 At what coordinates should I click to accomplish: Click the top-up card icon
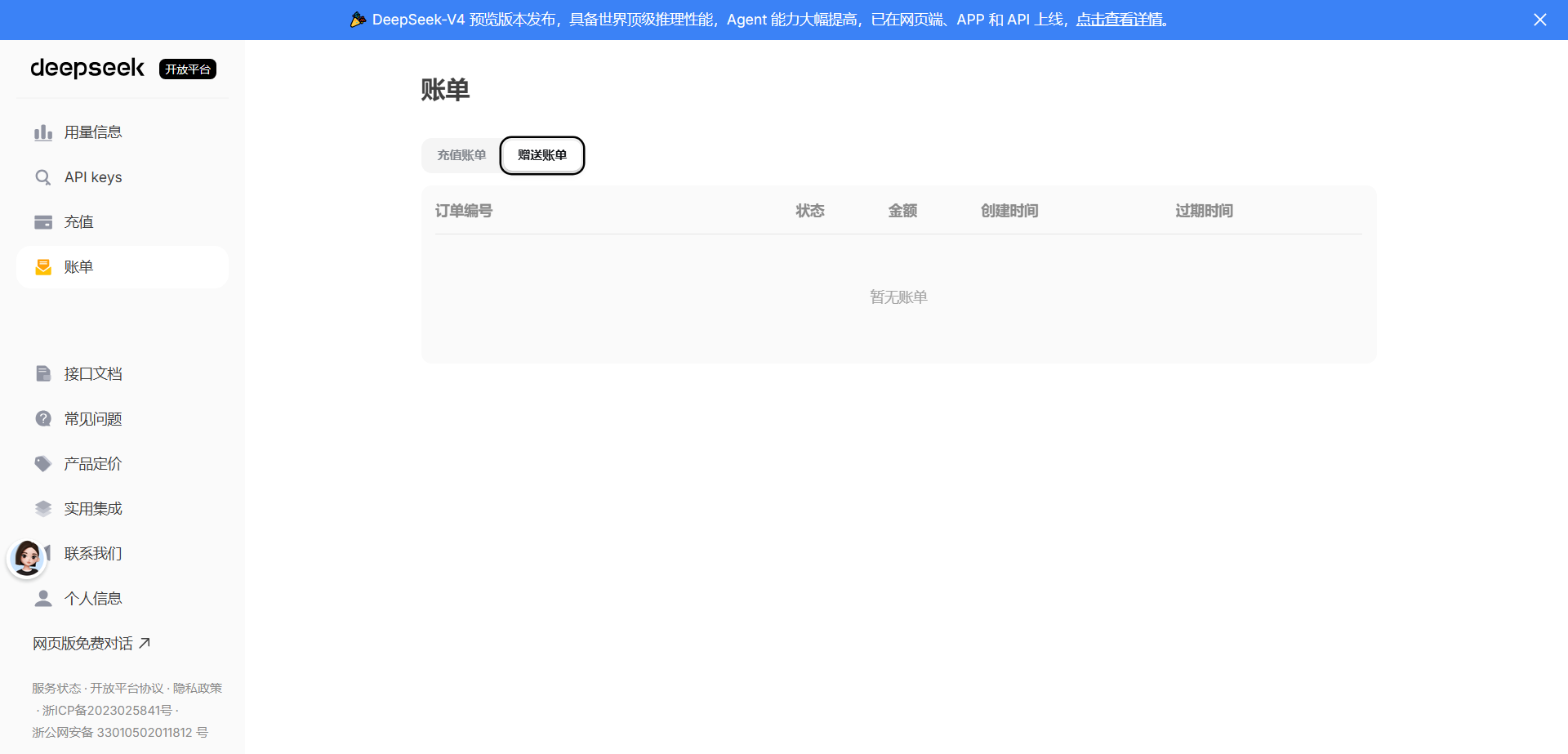click(43, 222)
